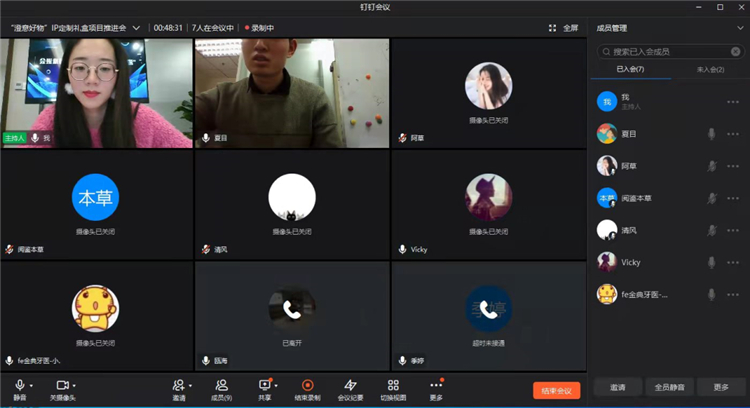Click the 共享 screen share icon
The height and width of the screenshot is (408, 750).
pyautogui.click(x=265, y=386)
